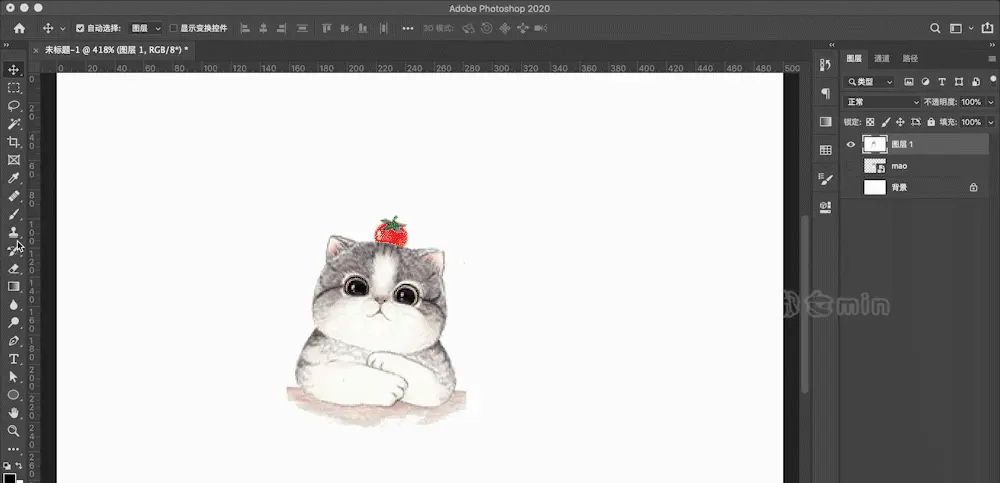Screen dimensions: 1000x483
Task: Open the Edit Toolbar three-dots button
Action: (x=13, y=449)
